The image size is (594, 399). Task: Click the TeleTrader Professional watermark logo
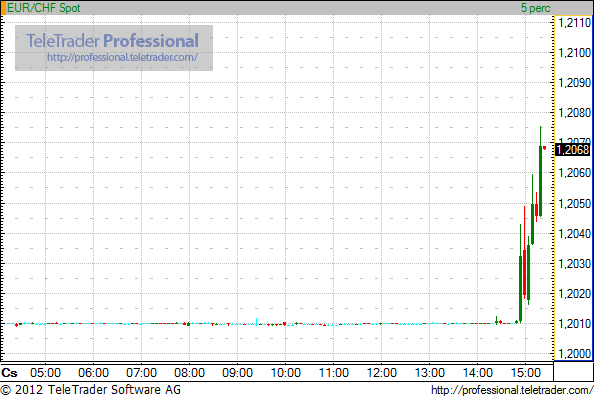point(112,41)
